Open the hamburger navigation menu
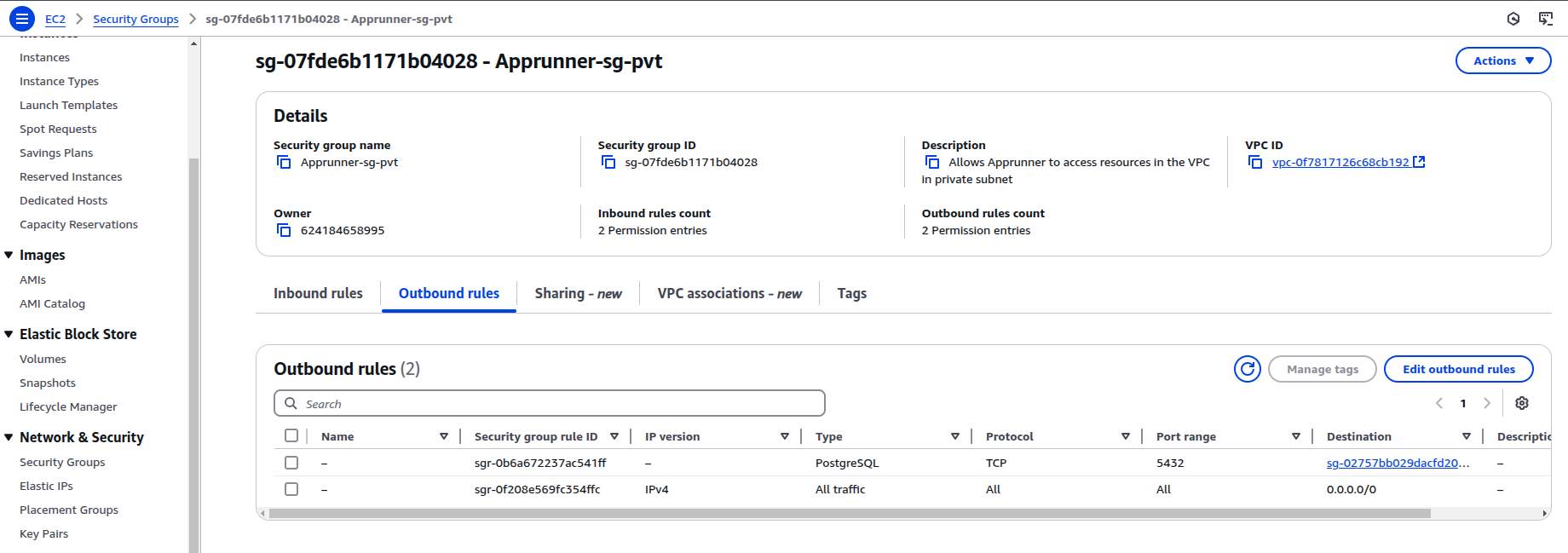The image size is (1568, 553). point(21,18)
